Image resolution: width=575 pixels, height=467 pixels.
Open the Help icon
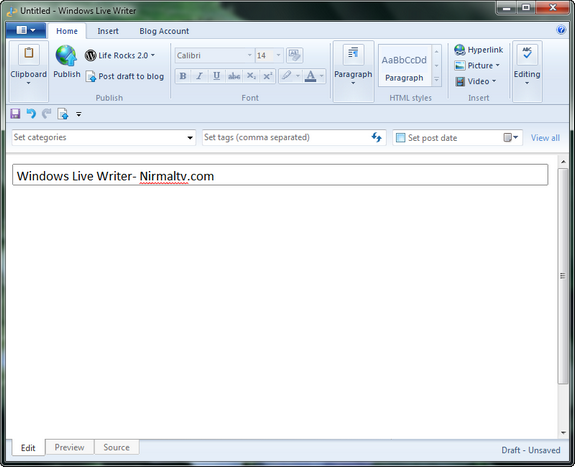(x=561, y=30)
